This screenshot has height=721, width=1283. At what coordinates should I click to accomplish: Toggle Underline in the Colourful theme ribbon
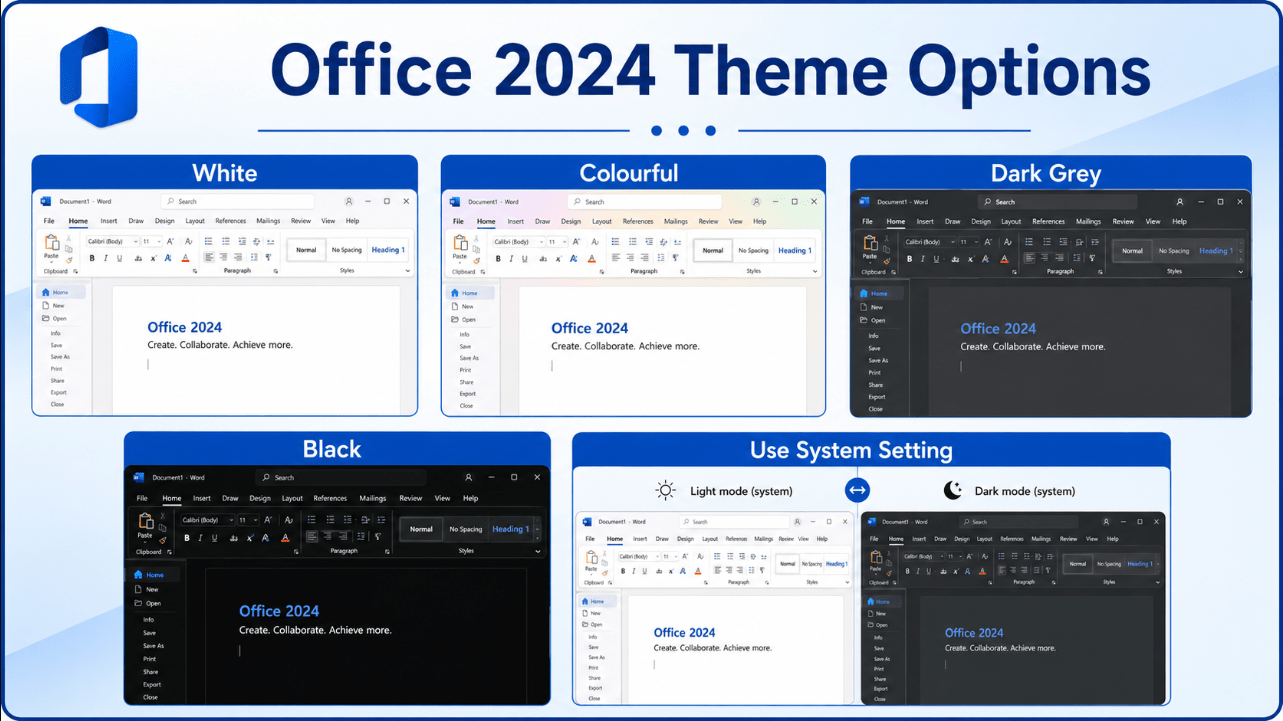click(x=525, y=259)
